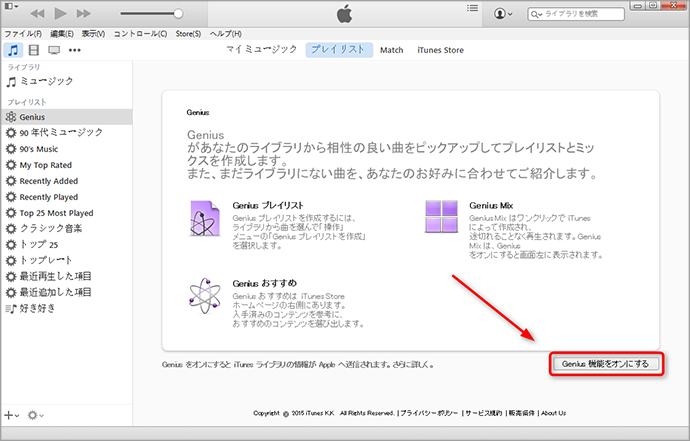
Task: Open the mini player menu icon in the top-left corner
Action: [11, 6]
